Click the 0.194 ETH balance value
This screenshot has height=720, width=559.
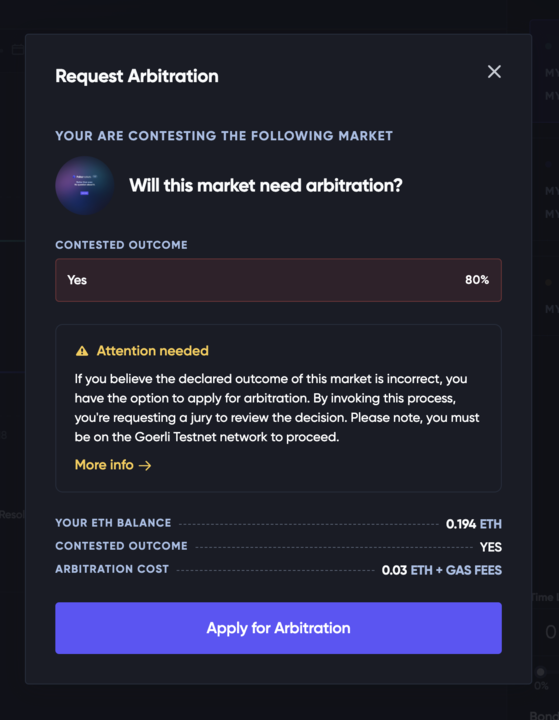(x=474, y=524)
